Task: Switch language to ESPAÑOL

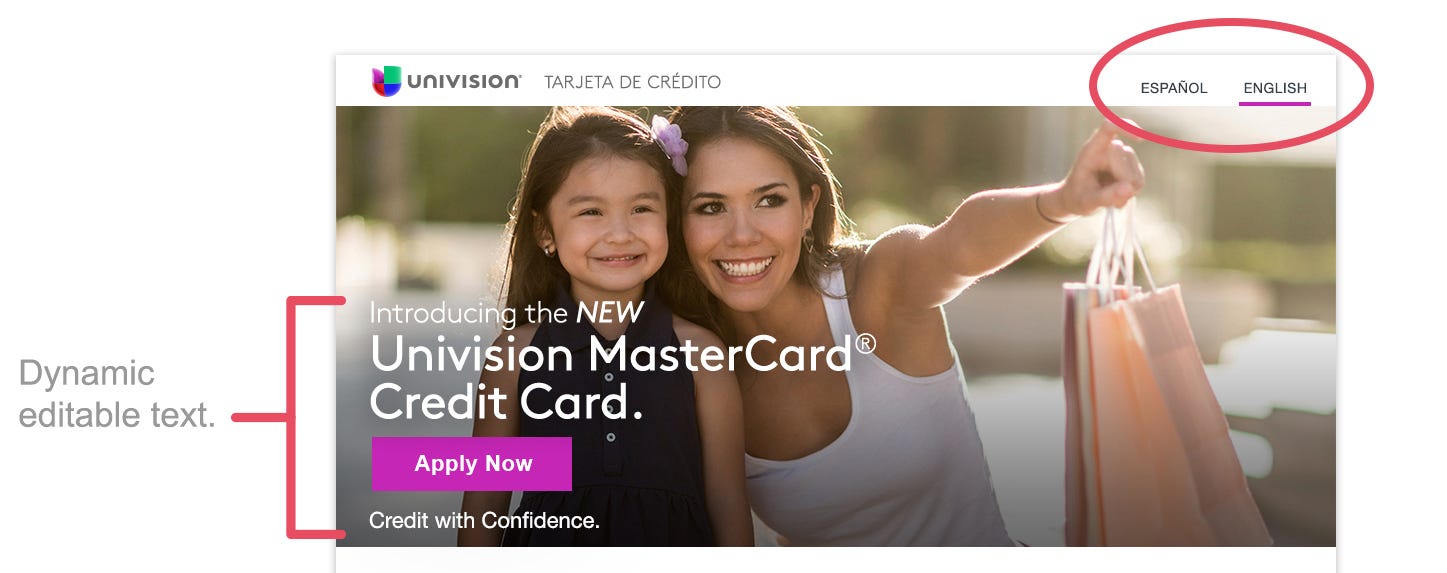Action: [1174, 88]
